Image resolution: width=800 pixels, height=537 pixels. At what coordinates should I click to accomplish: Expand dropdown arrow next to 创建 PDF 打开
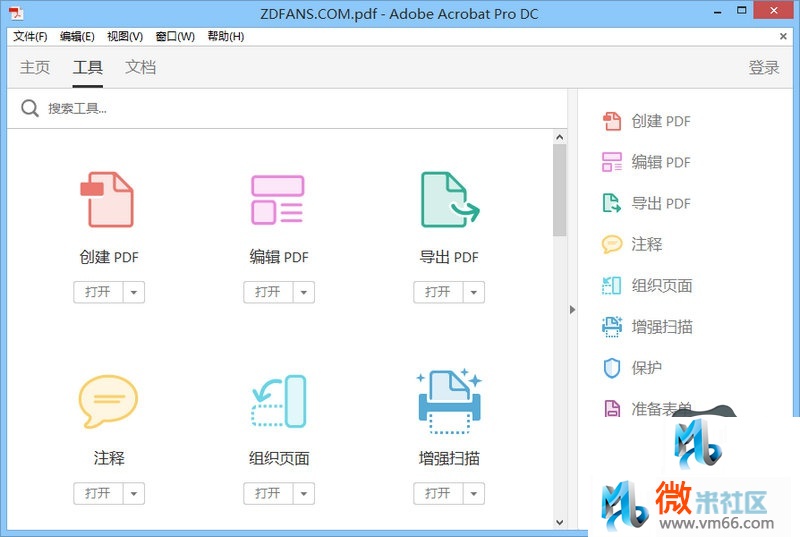(134, 292)
